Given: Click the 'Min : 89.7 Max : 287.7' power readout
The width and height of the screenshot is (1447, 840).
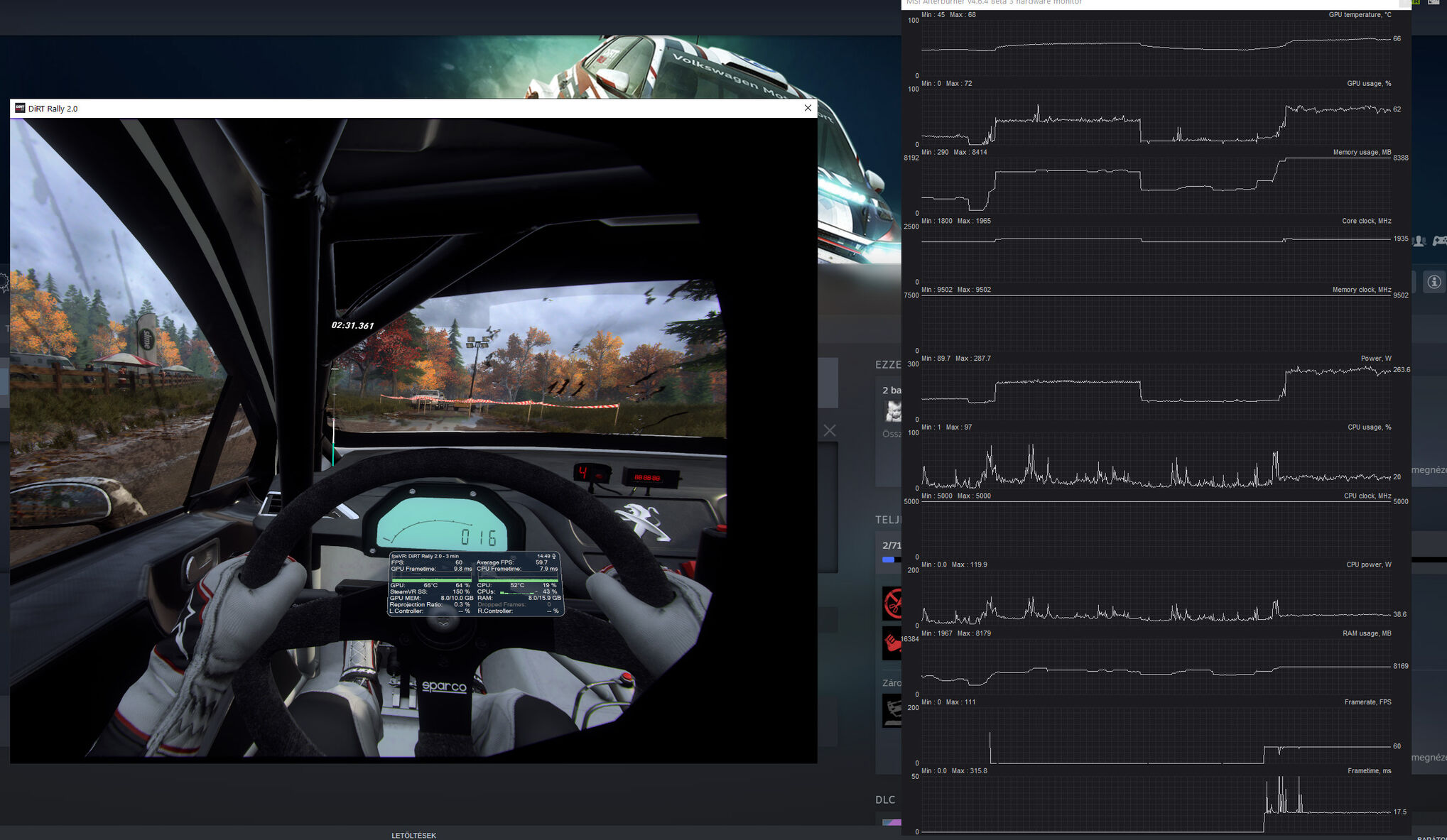Looking at the screenshot, I should click(x=956, y=359).
